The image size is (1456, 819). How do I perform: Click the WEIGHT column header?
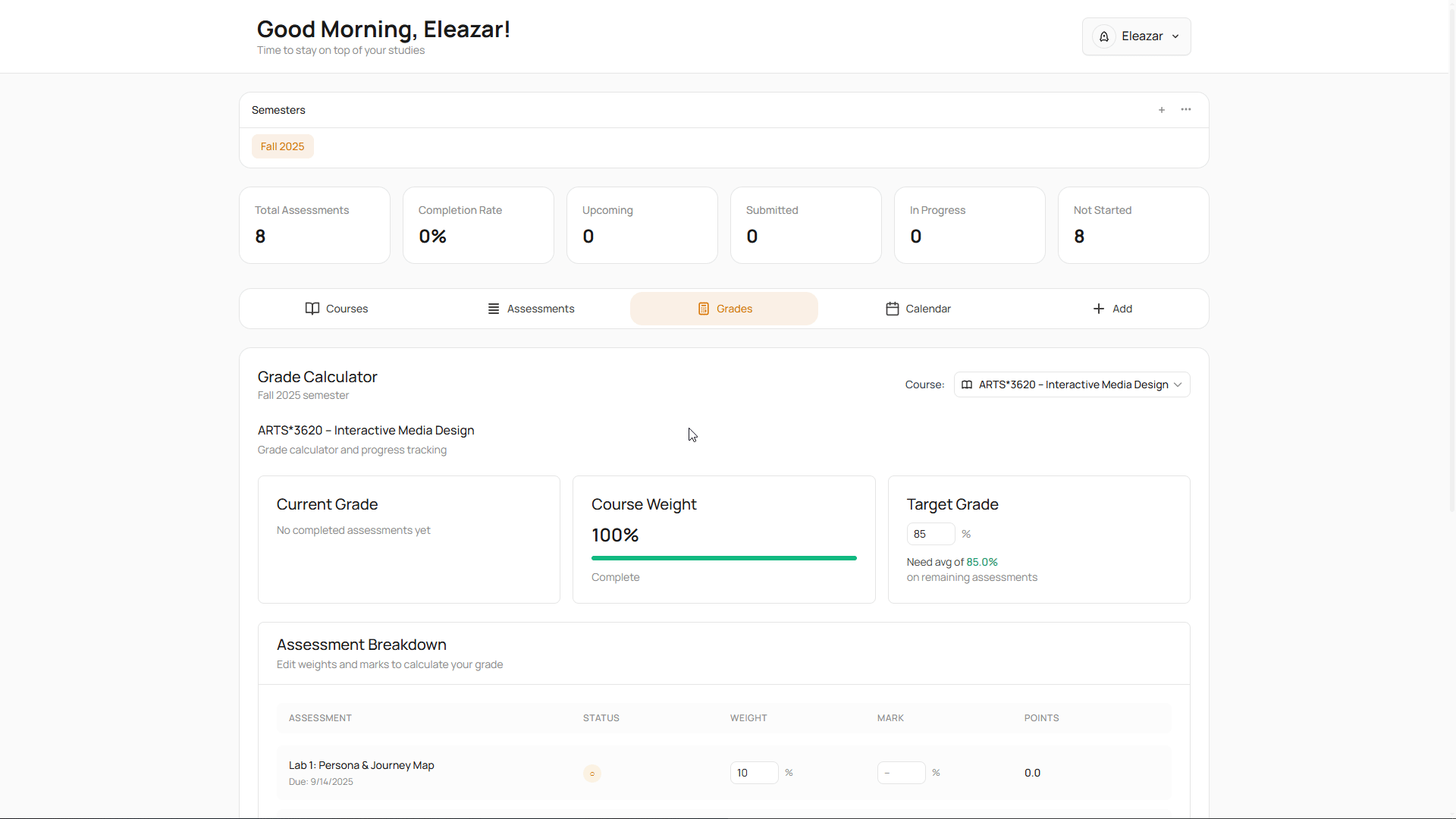coord(748,718)
